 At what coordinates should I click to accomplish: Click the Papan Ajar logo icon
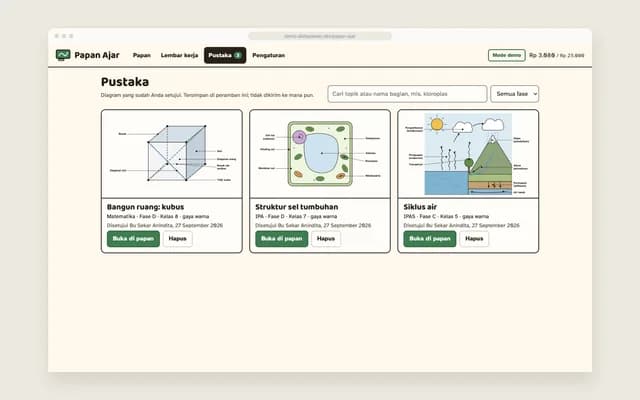tap(63, 55)
